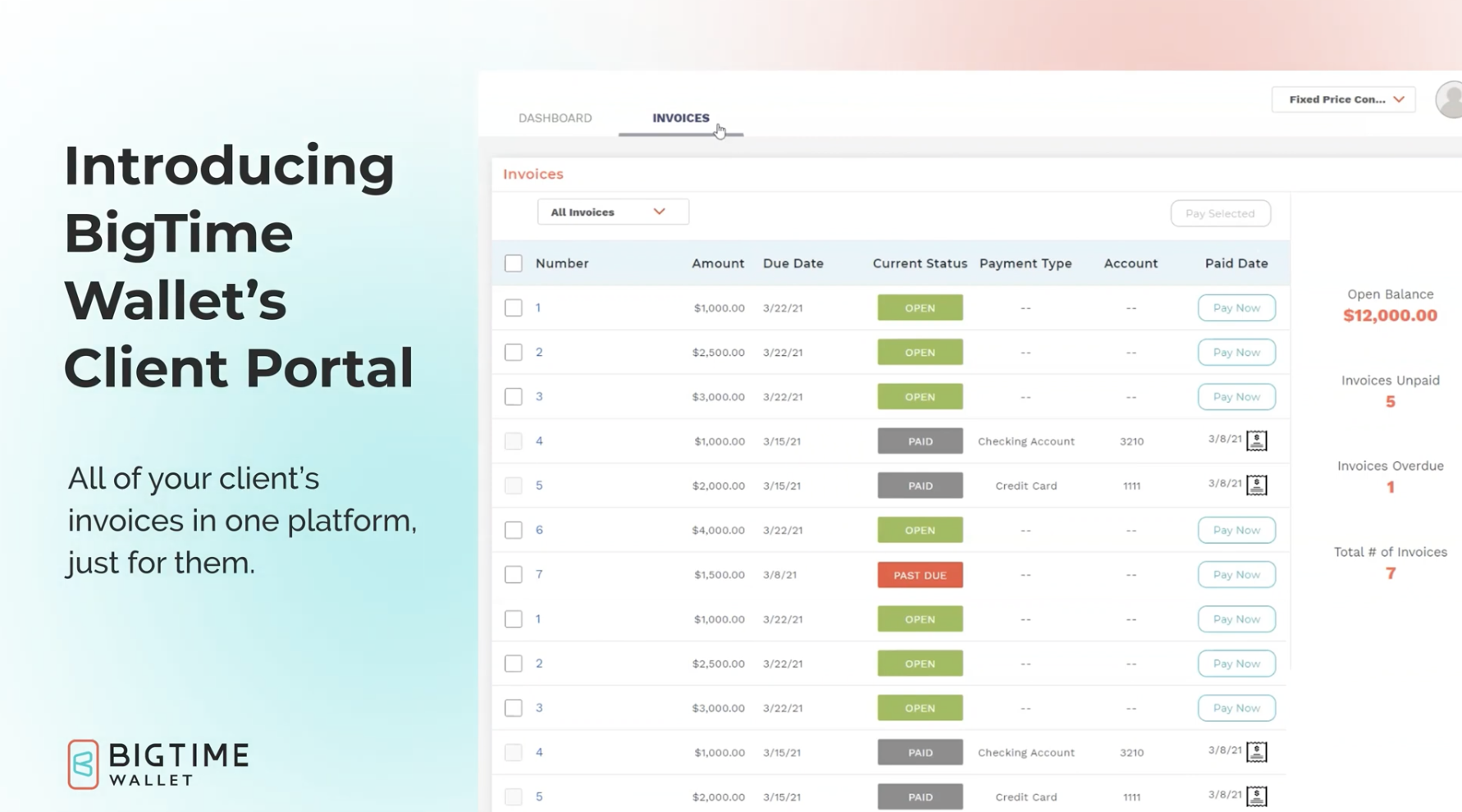Open invoice number 6 link
Screen dimensions: 1462x812
tap(539, 530)
